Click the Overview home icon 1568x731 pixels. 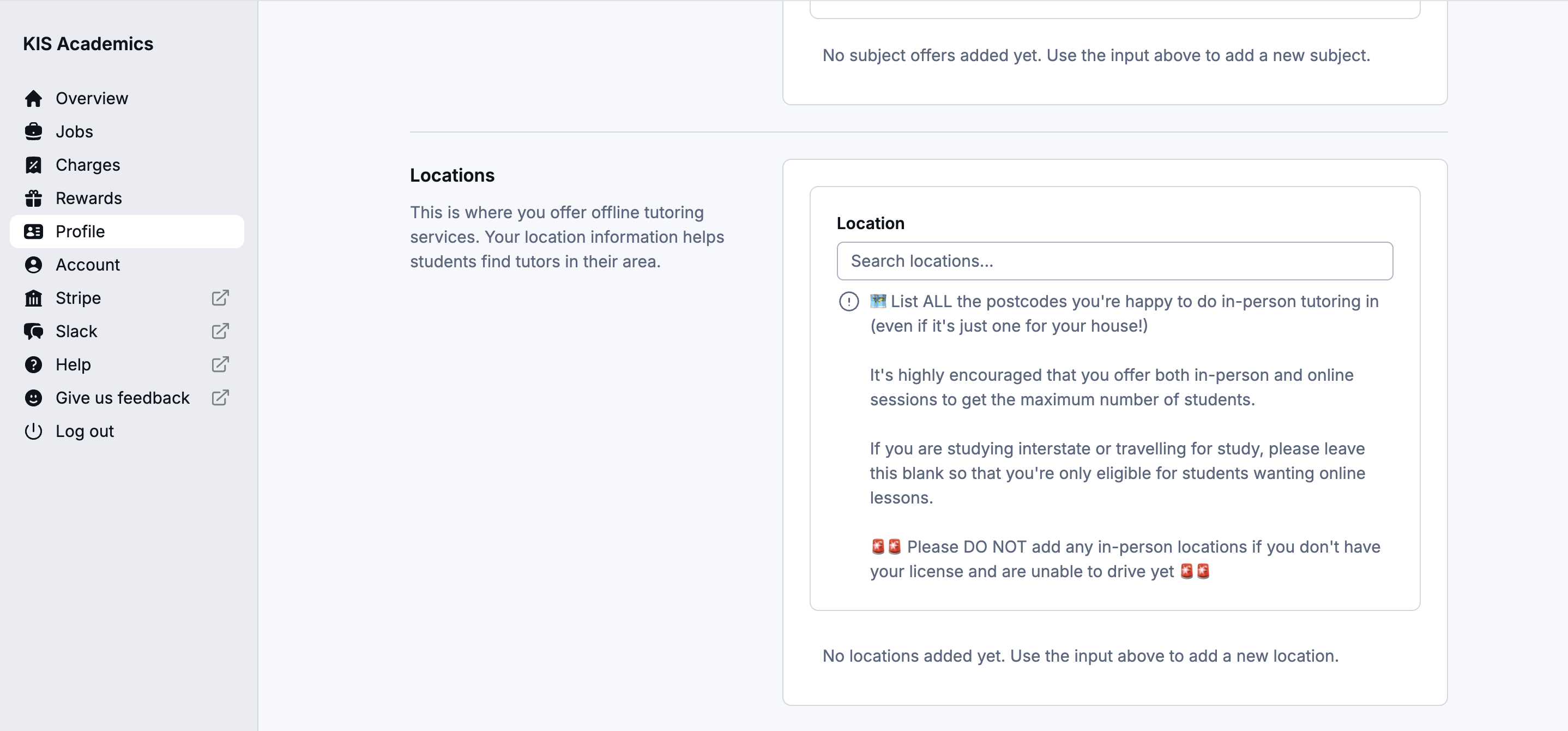(33, 99)
